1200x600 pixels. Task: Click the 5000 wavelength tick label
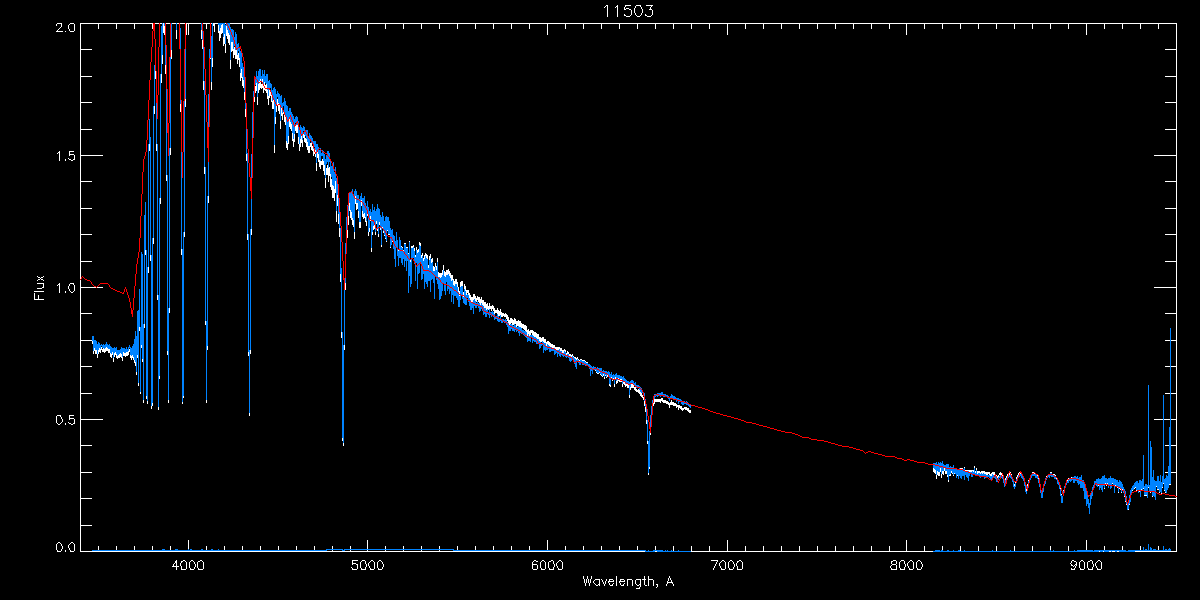click(368, 565)
